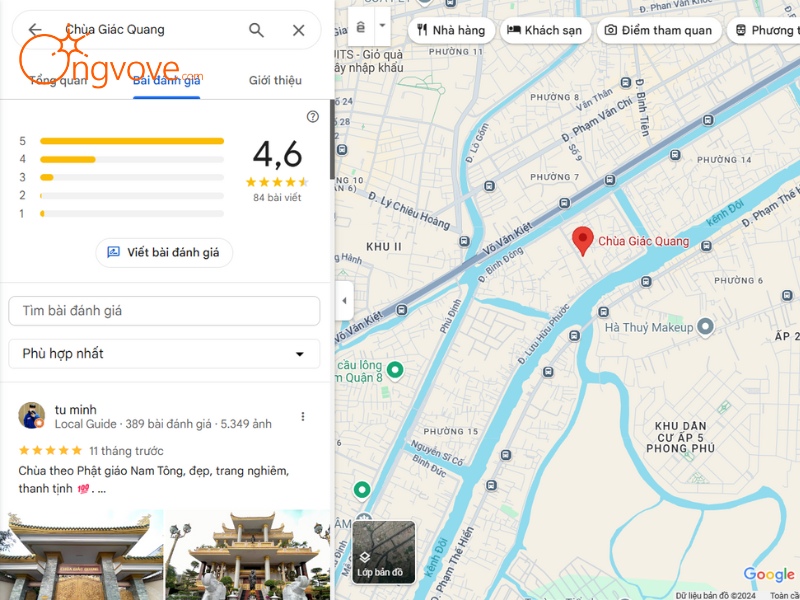Open the rating help question mark icon
The image size is (800, 600).
(313, 117)
